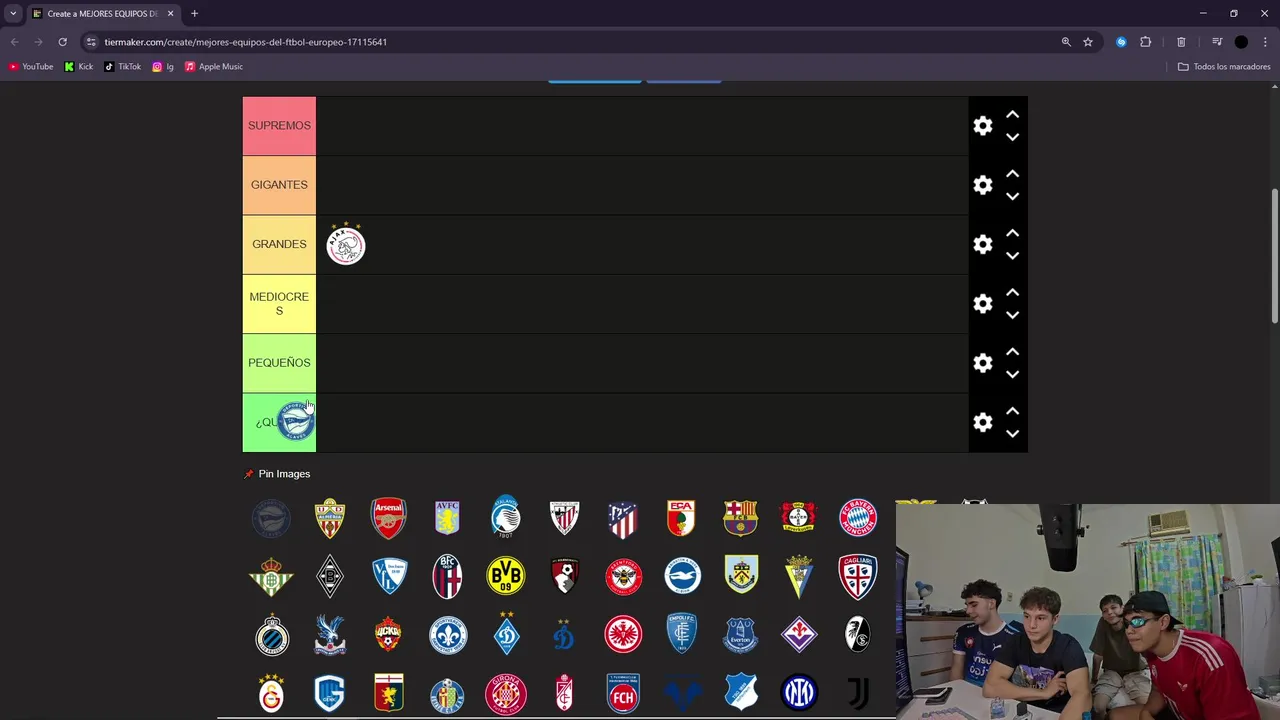Open settings gear for MEDIOCRES tier
This screenshot has height=720, width=1280.
983,304
